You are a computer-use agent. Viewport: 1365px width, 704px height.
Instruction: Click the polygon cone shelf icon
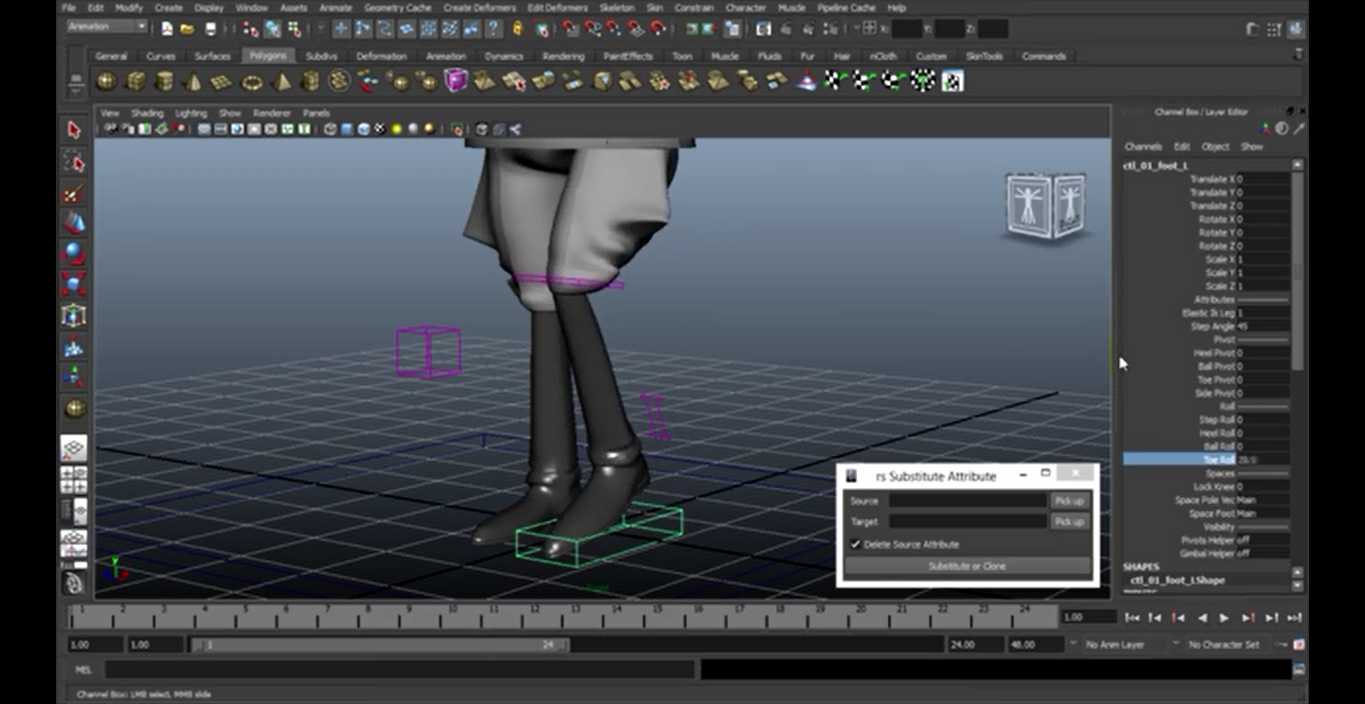pos(193,81)
